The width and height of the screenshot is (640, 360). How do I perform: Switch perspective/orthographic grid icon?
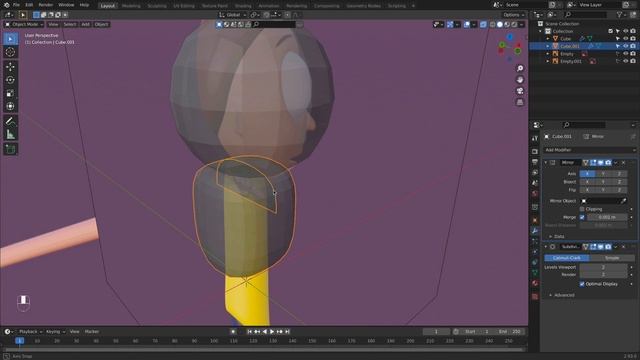point(520,102)
